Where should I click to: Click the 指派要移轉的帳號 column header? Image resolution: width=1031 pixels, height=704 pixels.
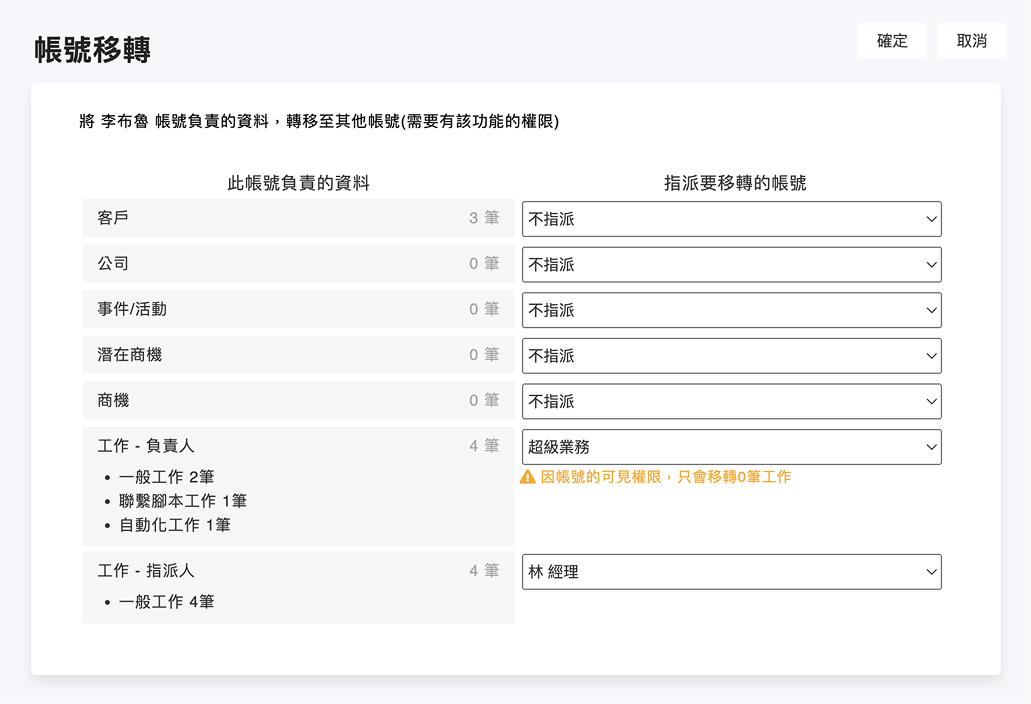click(734, 183)
